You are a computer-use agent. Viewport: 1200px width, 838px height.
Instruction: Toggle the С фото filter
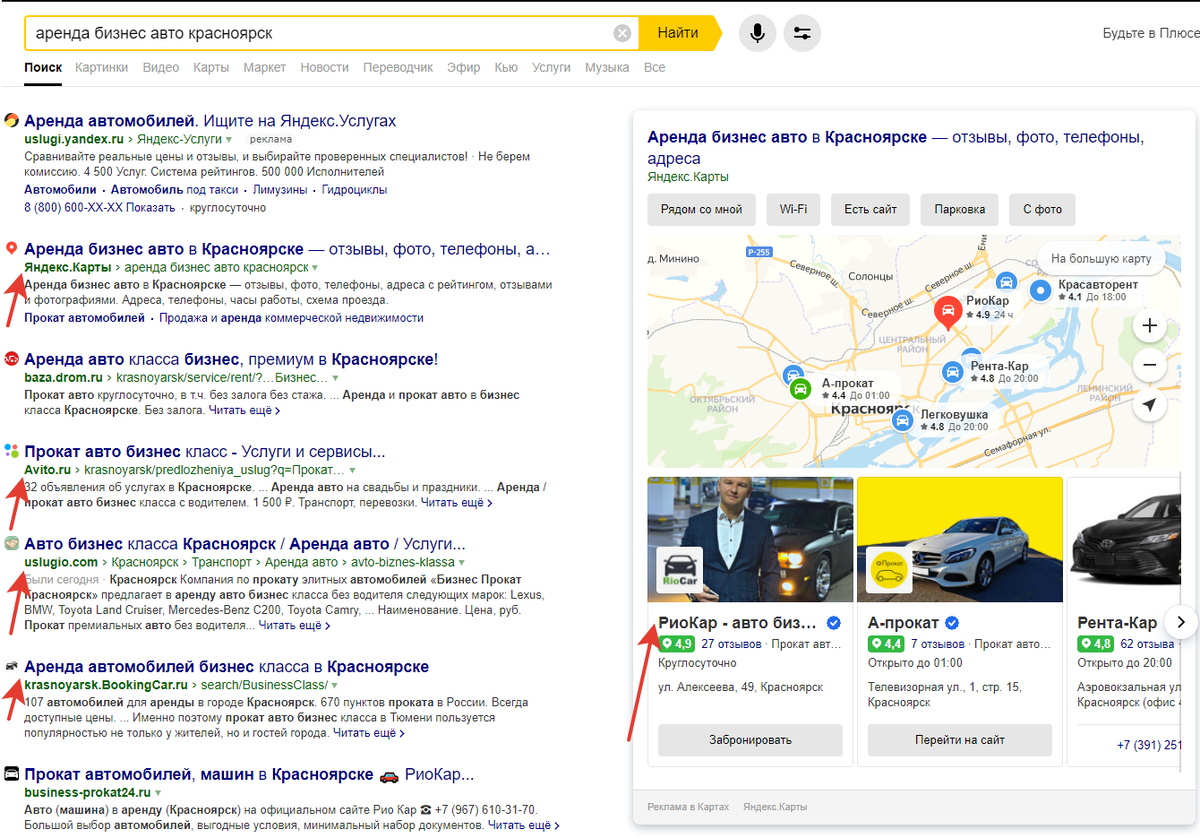click(x=1042, y=210)
